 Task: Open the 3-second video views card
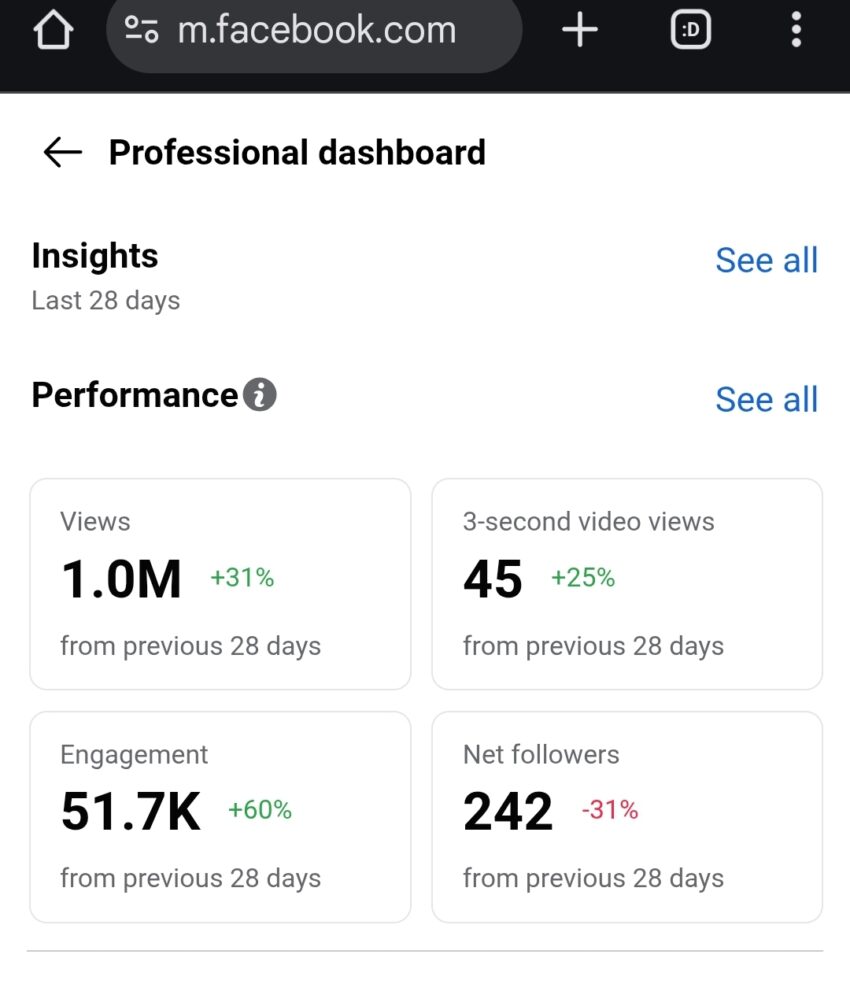[627, 584]
